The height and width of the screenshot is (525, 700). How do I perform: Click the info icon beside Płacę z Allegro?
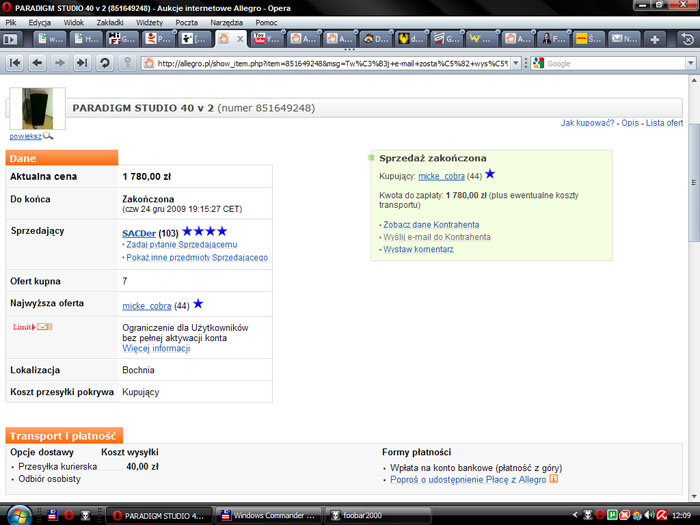[554, 479]
